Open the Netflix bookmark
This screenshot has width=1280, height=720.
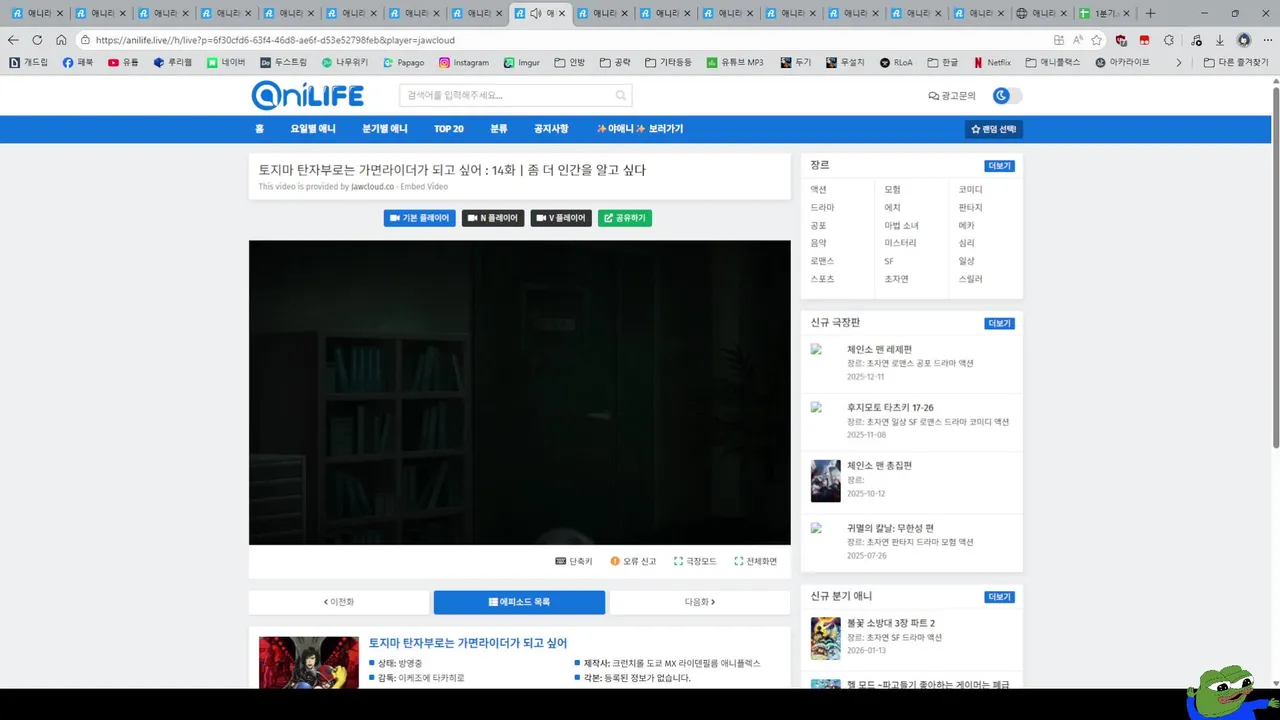coord(992,62)
